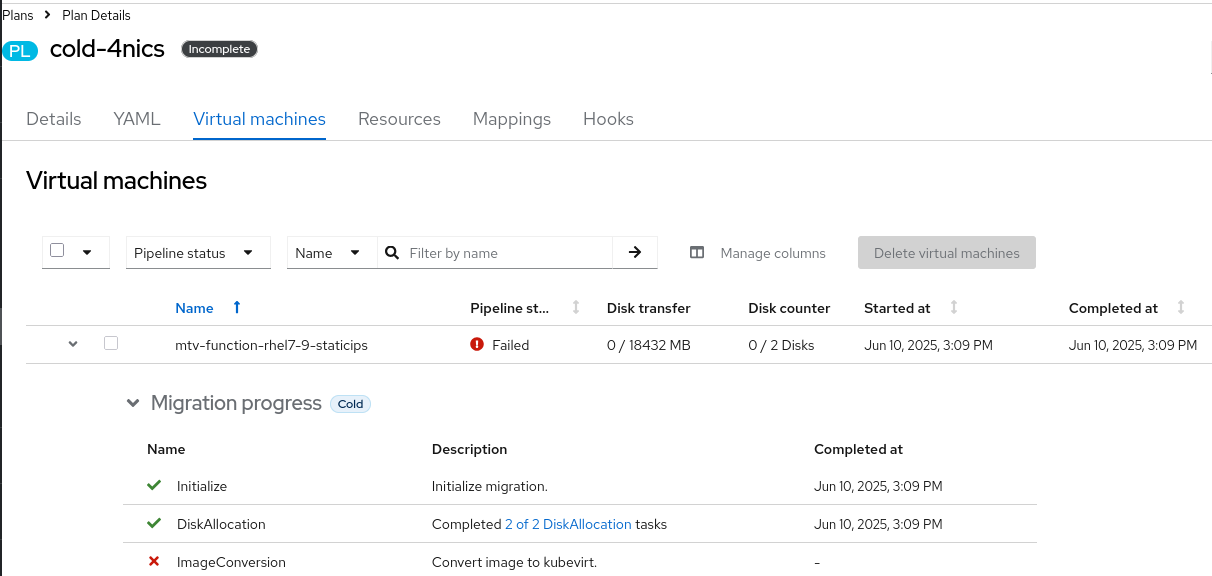Open the 2 of 2 DiskAllocation link
This screenshot has width=1212, height=576.
click(x=568, y=524)
